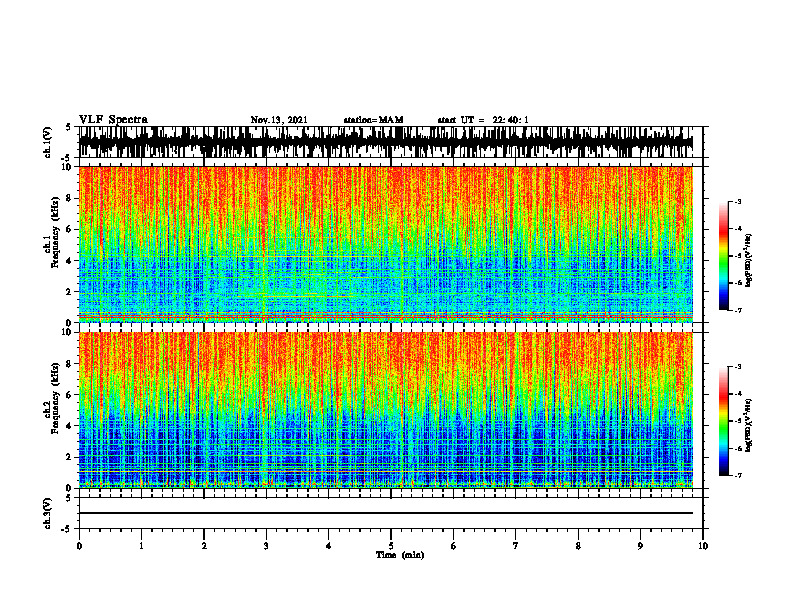Click the "-3" label on ch.2 colorbar
Viewport: 792px width, 612px height.
coord(737,367)
